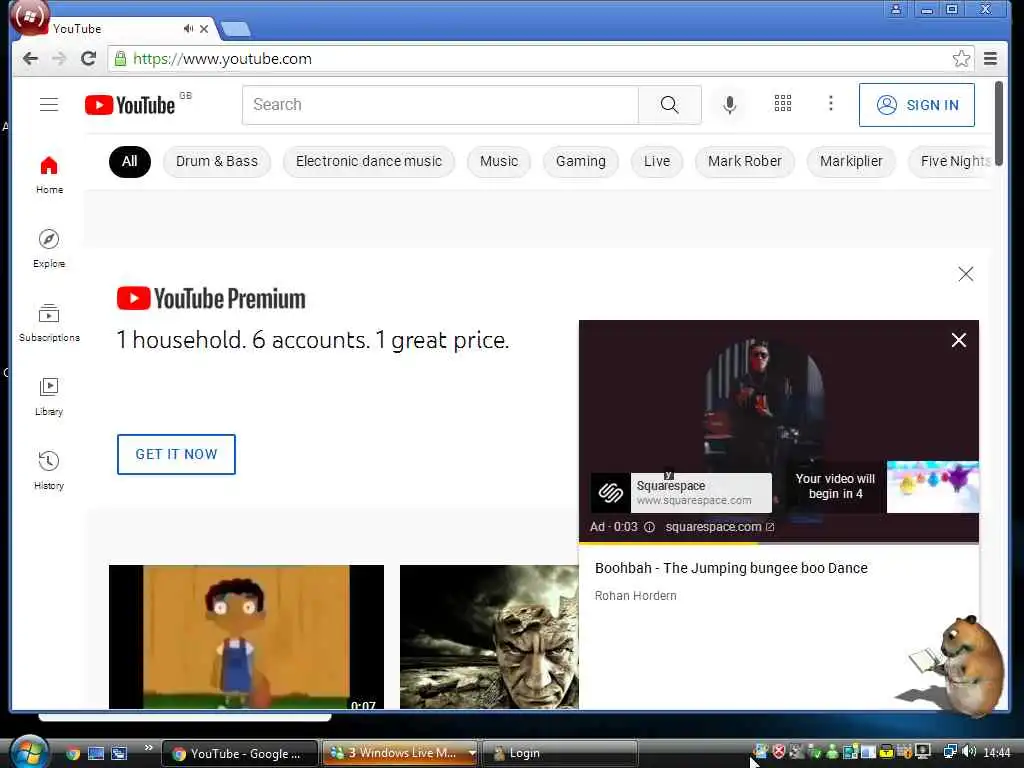Click the network icon in system tray
1024x768 pixels.
point(950,752)
